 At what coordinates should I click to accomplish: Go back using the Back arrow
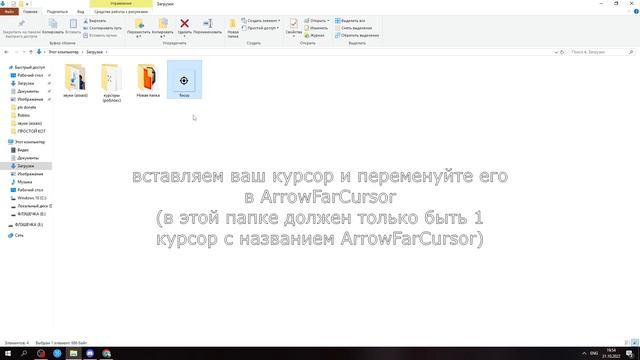tap(6, 52)
